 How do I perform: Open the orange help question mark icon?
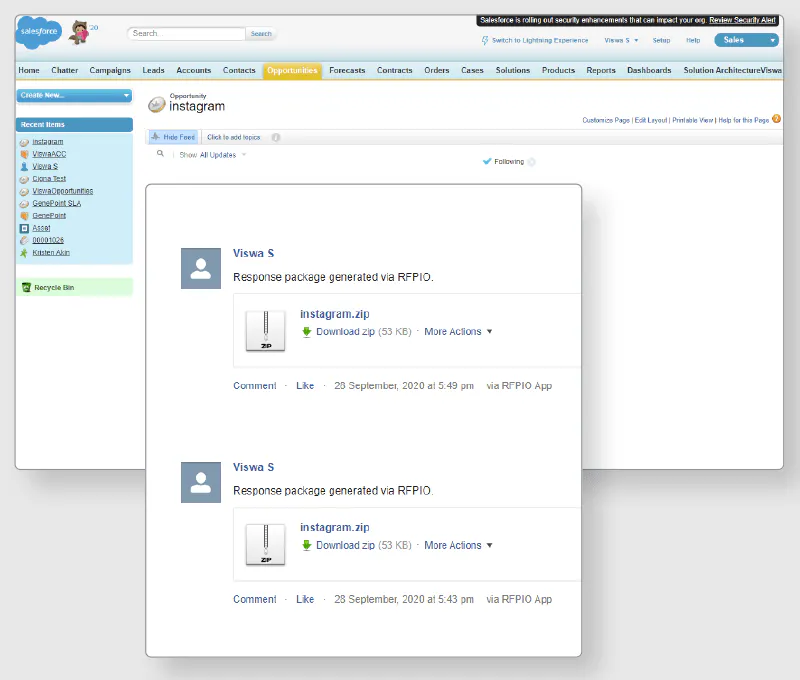(776, 119)
